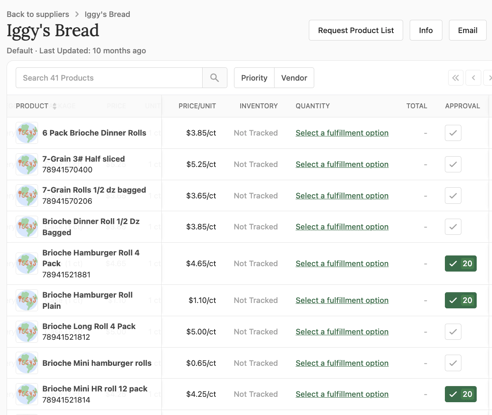Select fulfillment option for Brioche Hamburger Roll 4 Pack
Image resolution: width=492 pixels, height=415 pixels.
[x=342, y=263]
